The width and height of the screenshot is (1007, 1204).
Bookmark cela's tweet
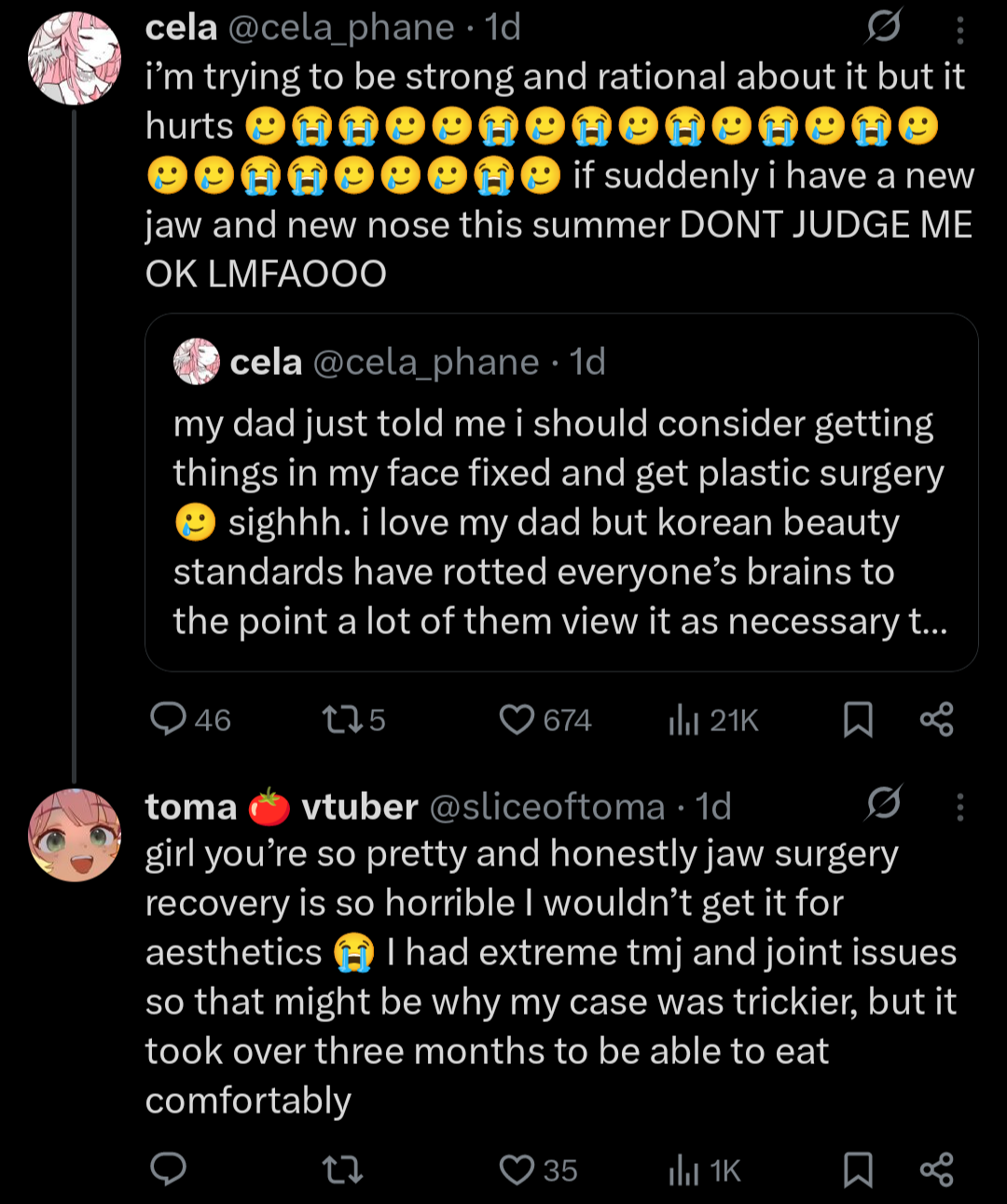point(858,719)
